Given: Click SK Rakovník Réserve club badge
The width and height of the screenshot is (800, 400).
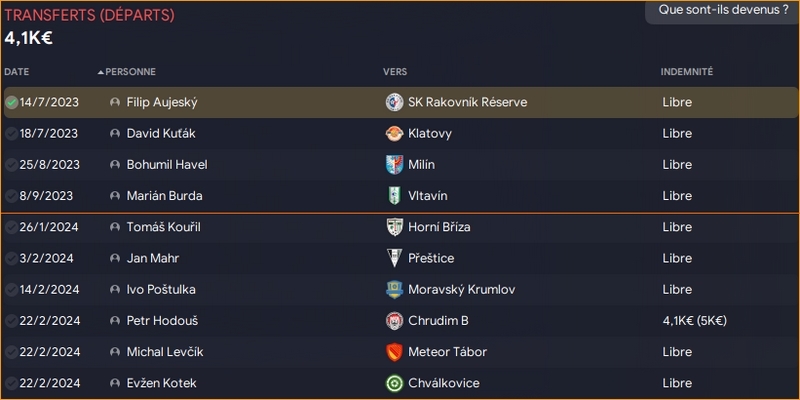Looking at the screenshot, I should click(393, 102).
